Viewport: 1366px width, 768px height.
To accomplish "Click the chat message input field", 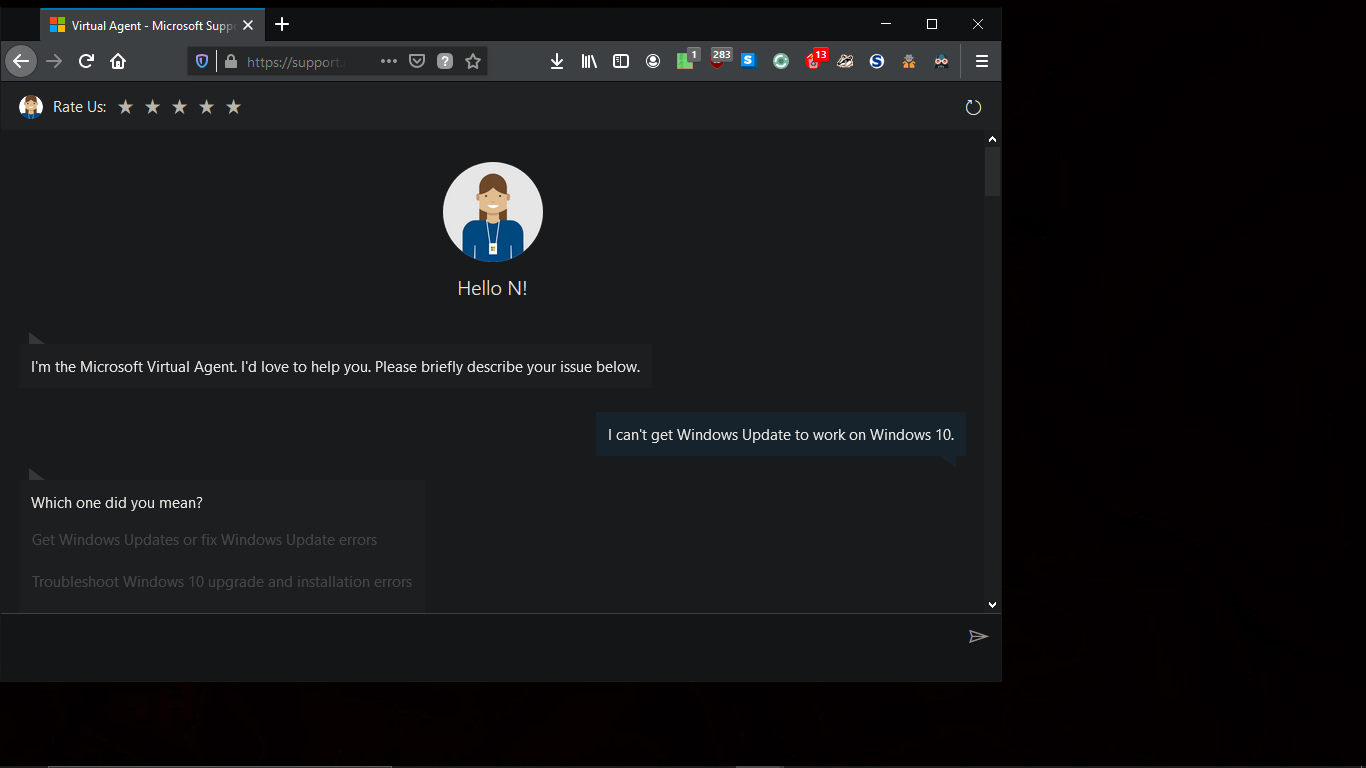I will [480, 637].
